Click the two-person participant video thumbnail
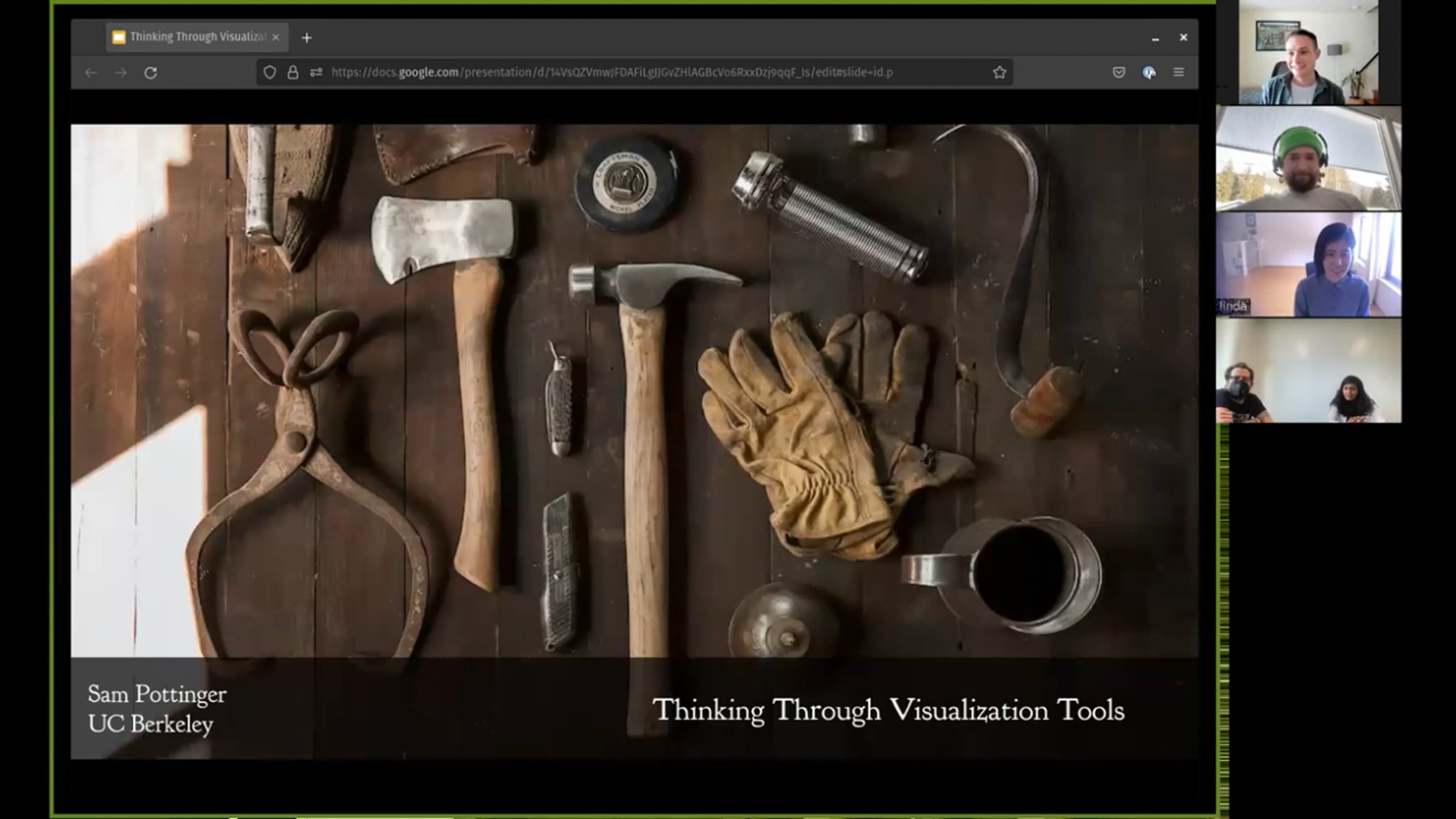Image resolution: width=1456 pixels, height=819 pixels. click(x=1308, y=371)
